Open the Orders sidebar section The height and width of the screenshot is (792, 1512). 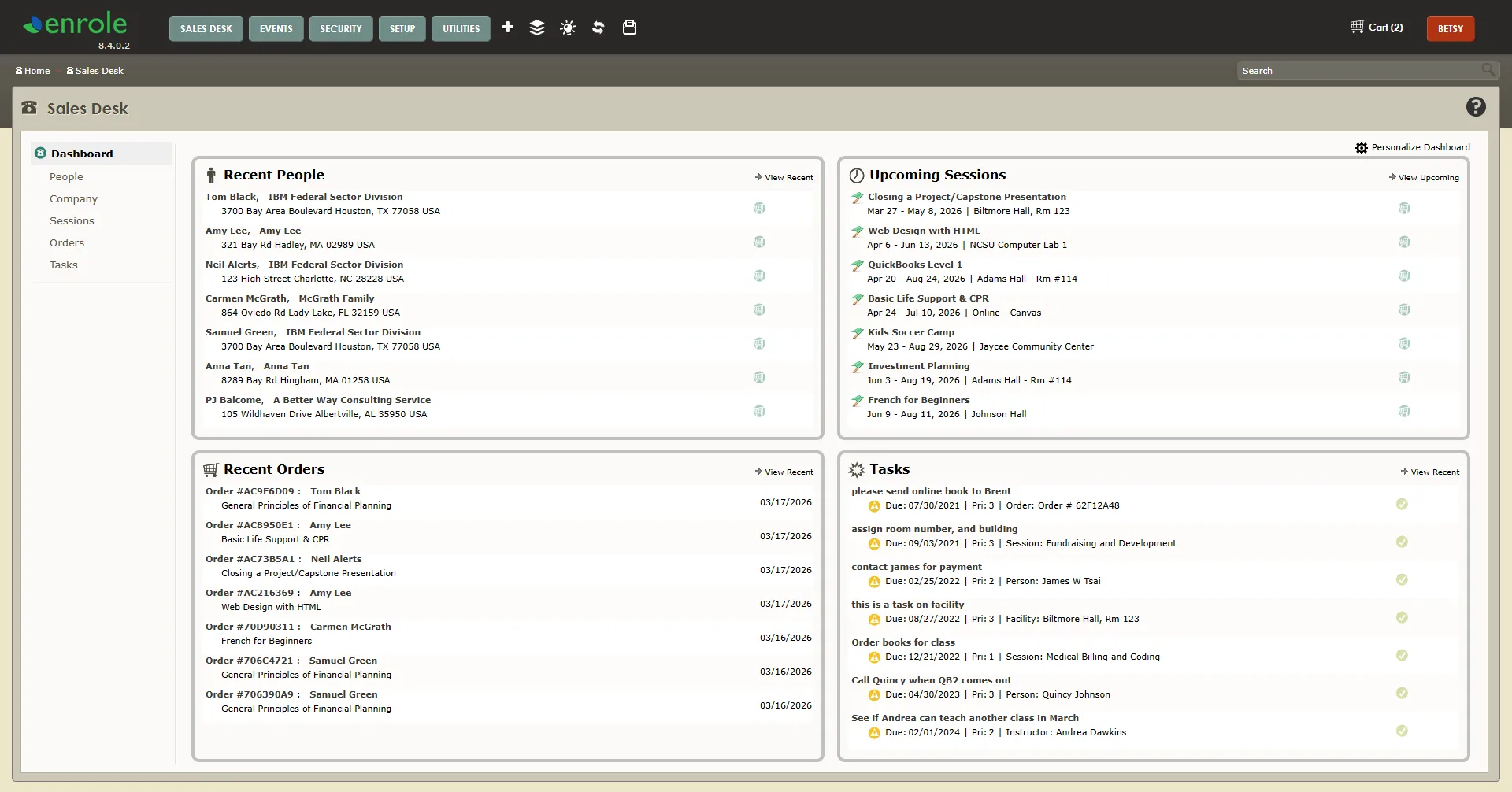point(67,242)
